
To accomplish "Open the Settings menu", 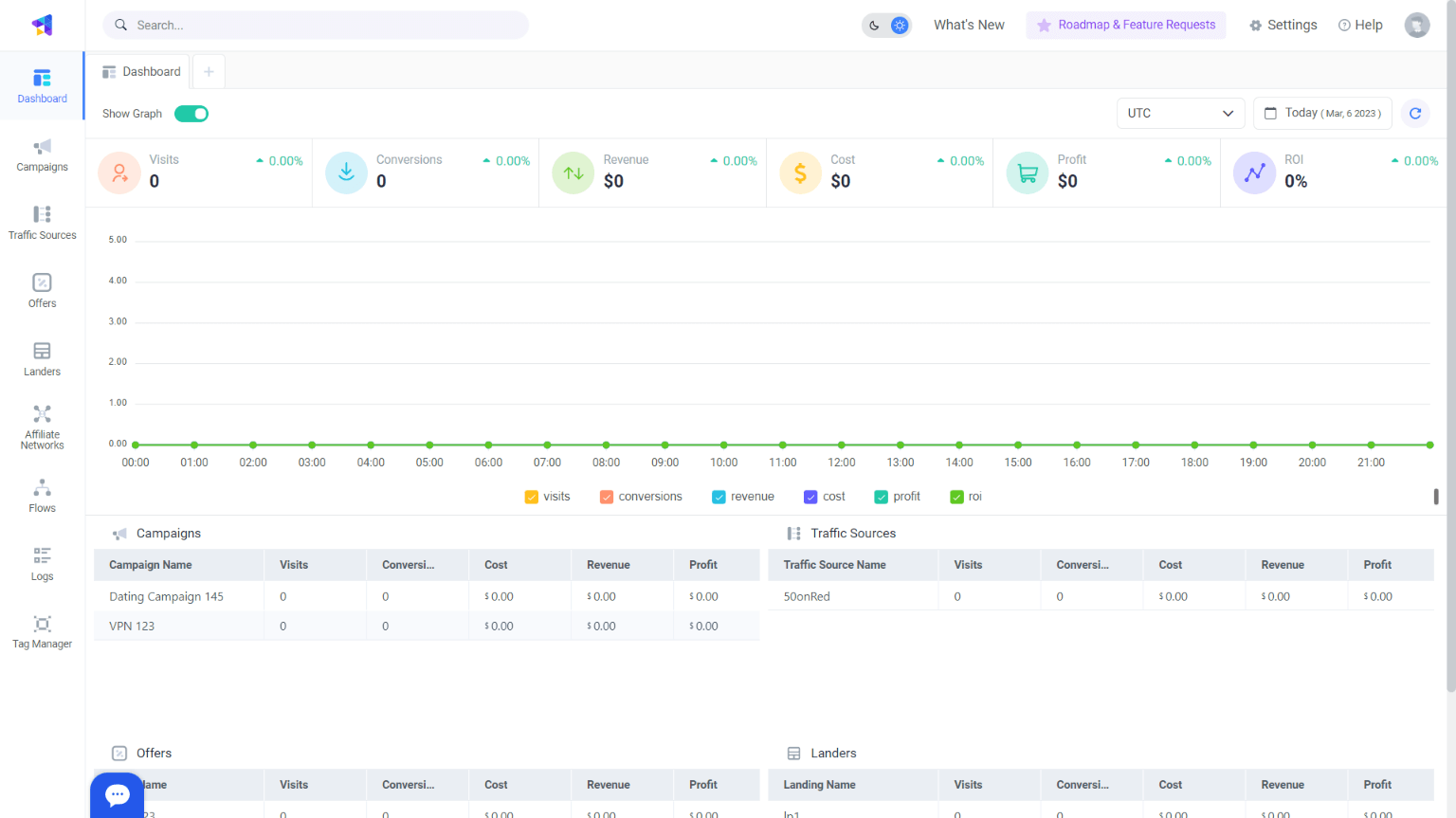I will (1283, 25).
